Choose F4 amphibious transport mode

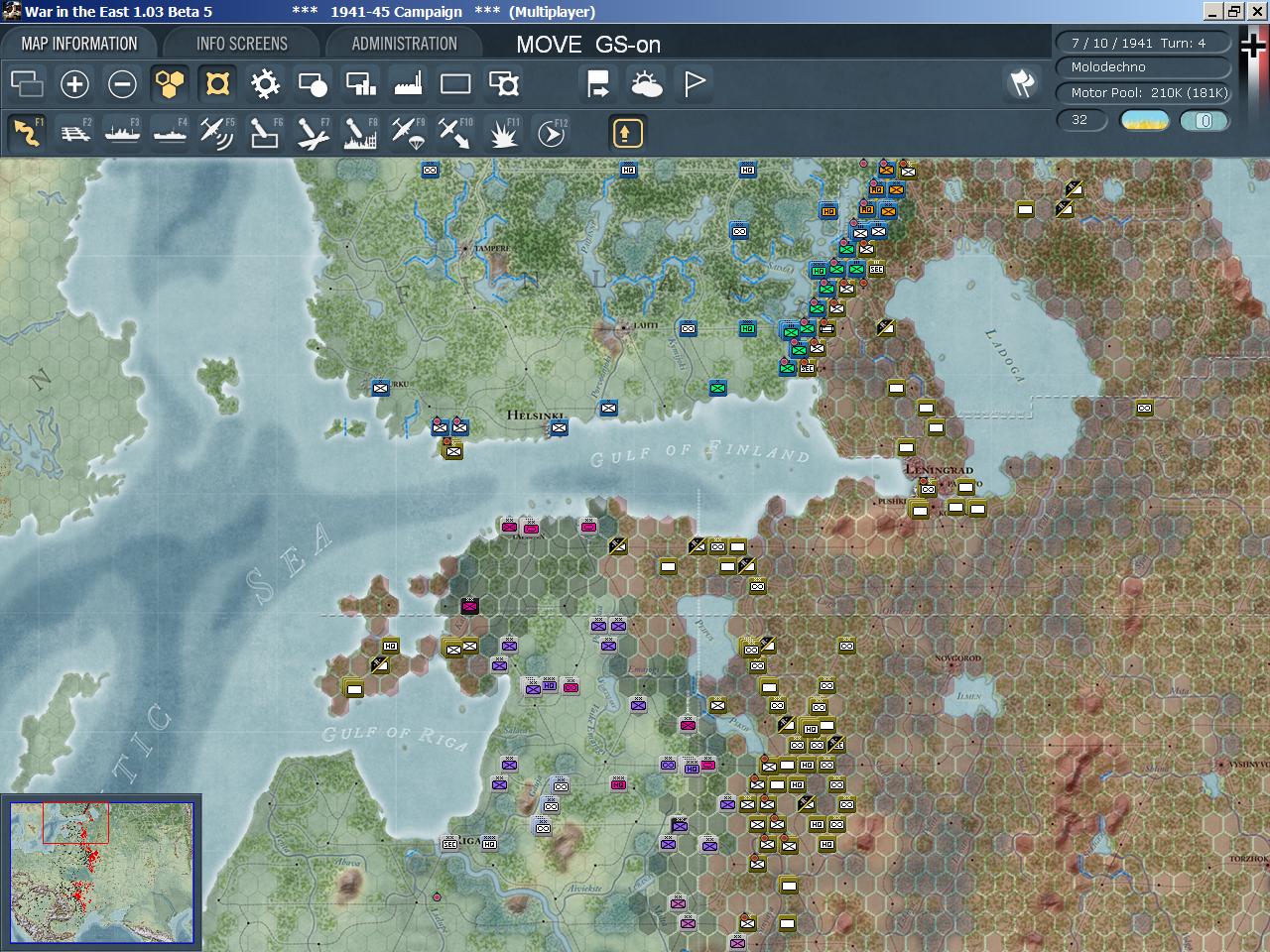pyautogui.click(x=170, y=133)
